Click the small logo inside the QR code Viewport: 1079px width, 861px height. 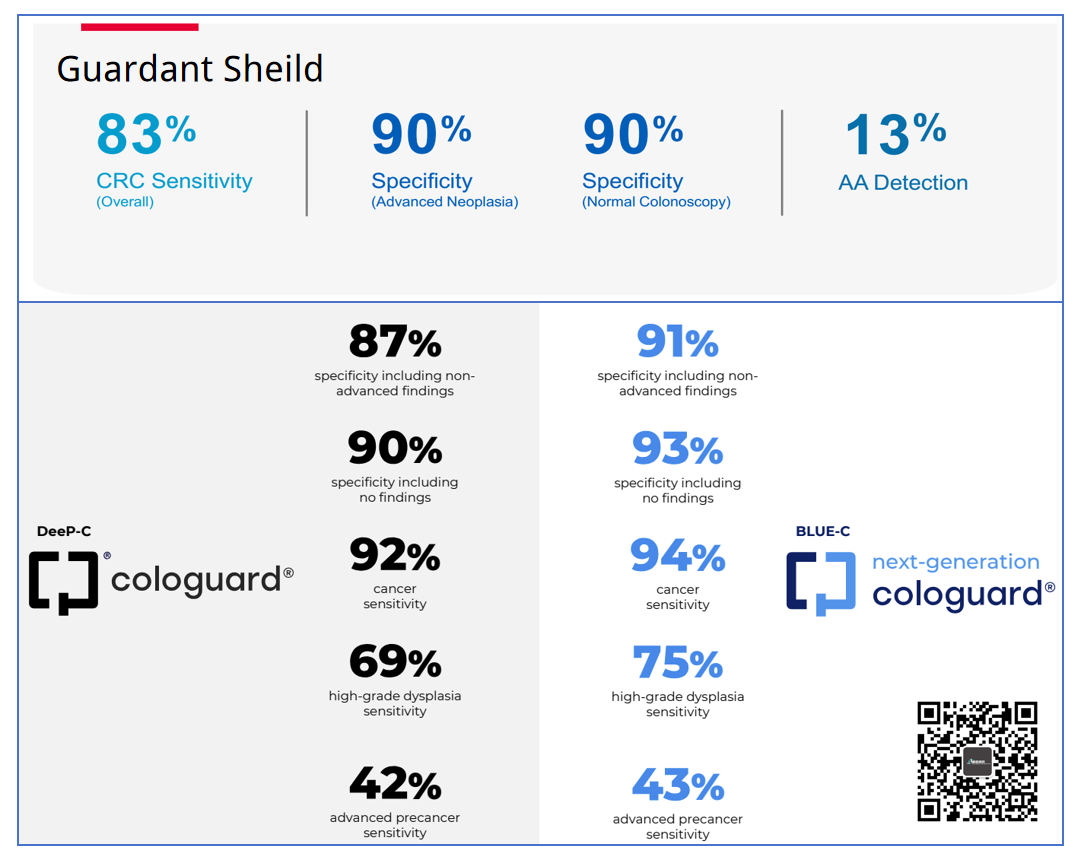977,761
